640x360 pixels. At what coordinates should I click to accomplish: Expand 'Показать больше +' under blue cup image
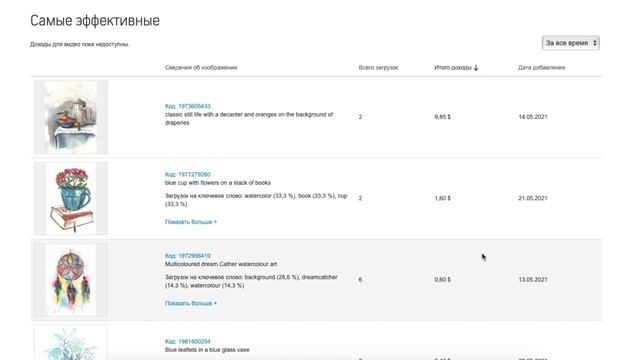191,222
